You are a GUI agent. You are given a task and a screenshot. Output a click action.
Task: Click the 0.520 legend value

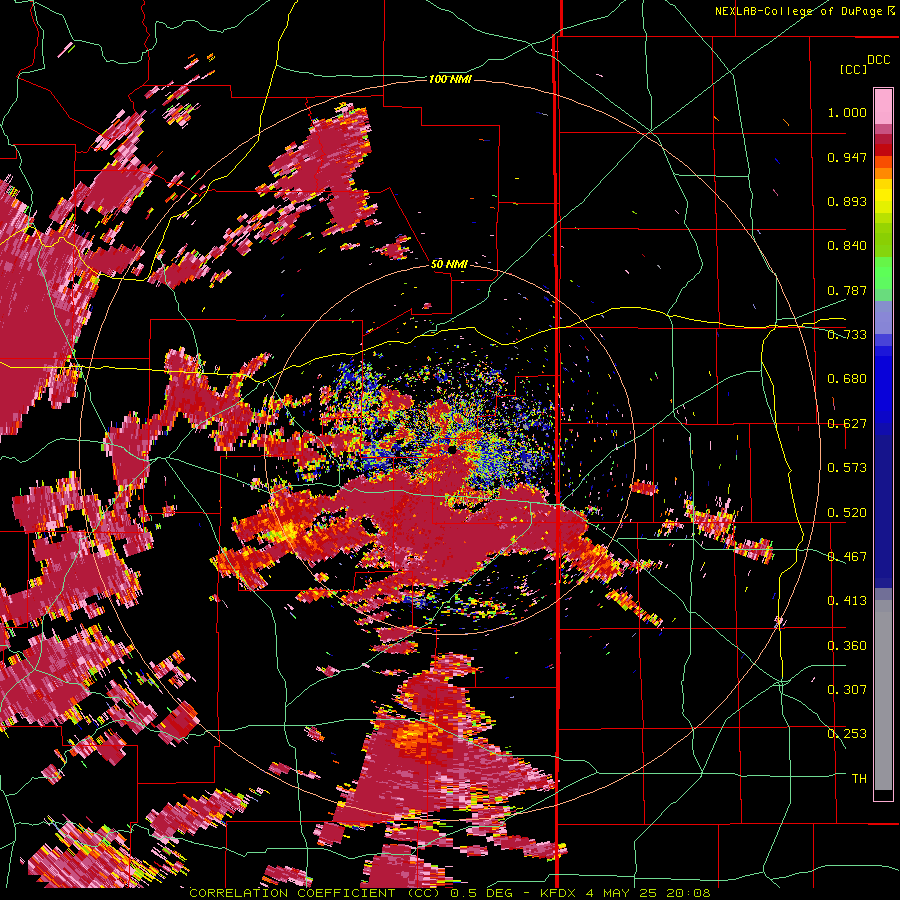[847, 513]
